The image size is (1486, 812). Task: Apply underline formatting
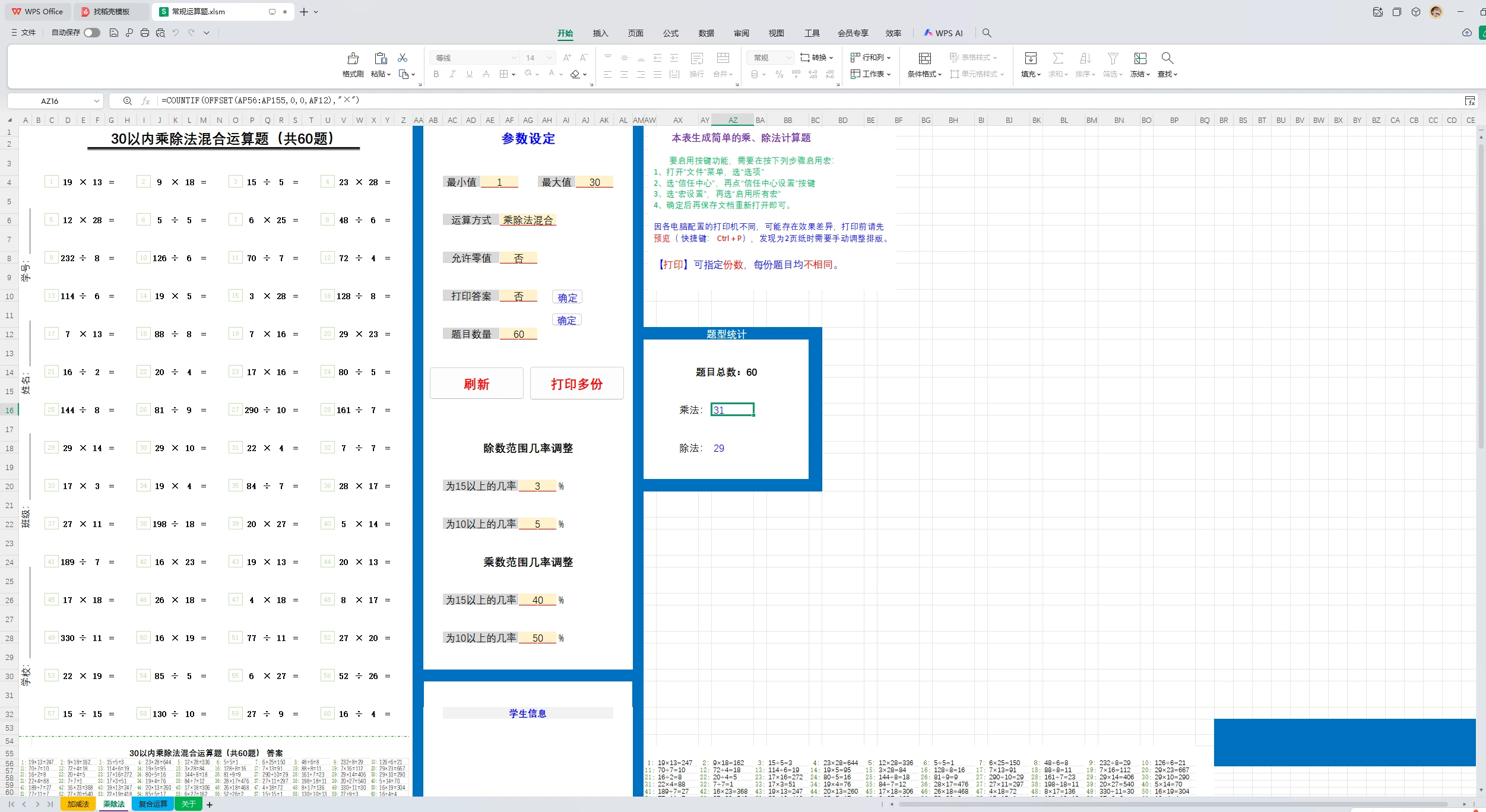pyautogui.click(x=469, y=74)
